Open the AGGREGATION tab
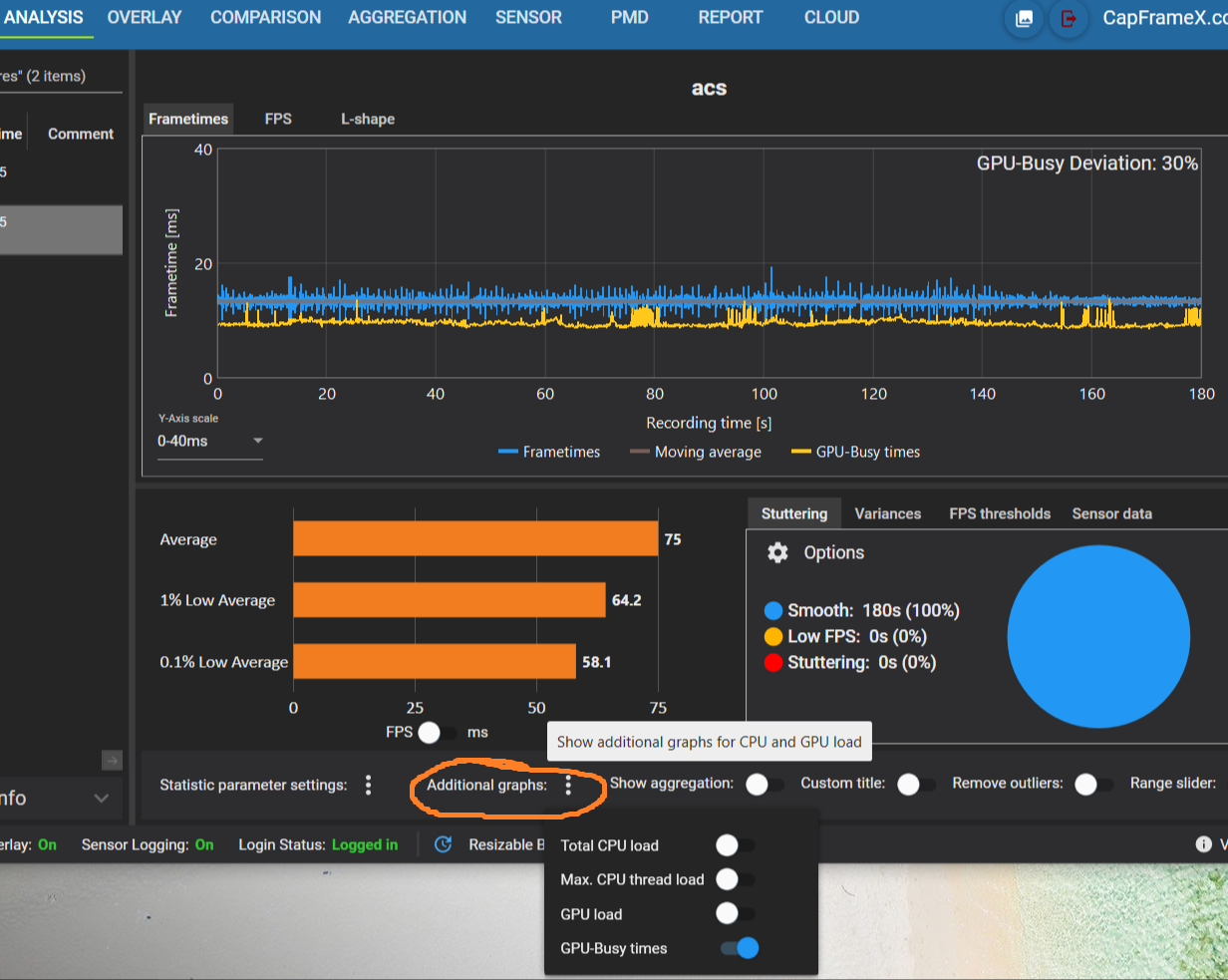This screenshot has width=1228, height=980. pos(408,17)
